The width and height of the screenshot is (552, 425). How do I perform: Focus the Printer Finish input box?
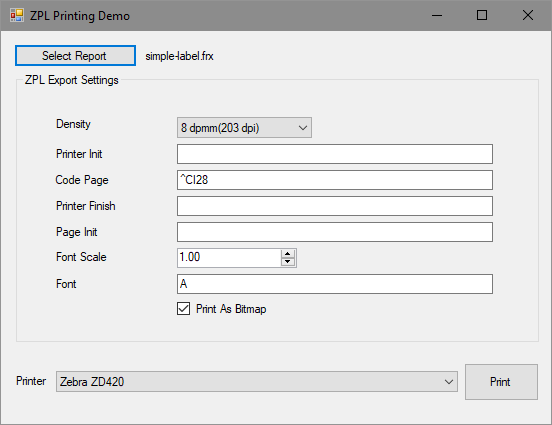click(x=335, y=206)
